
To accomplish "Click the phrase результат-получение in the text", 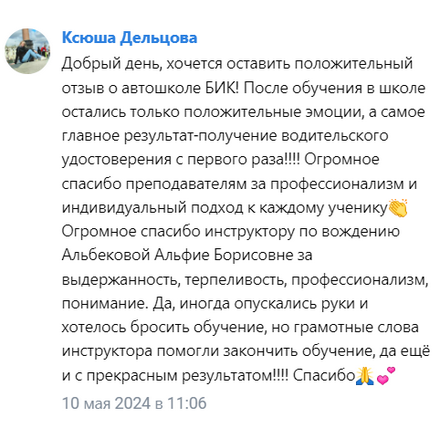I will point(201,137).
